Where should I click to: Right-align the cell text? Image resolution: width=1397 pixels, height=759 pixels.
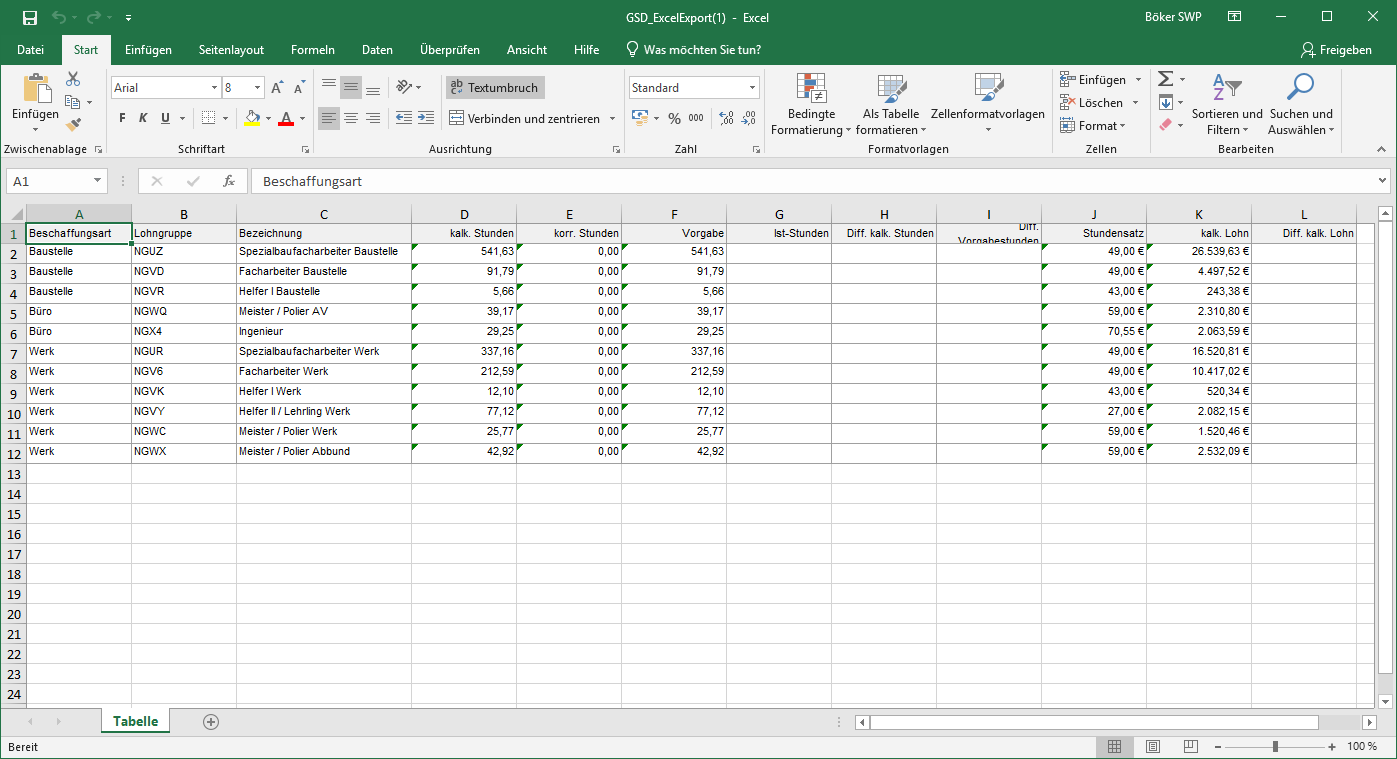pyautogui.click(x=373, y=118)
